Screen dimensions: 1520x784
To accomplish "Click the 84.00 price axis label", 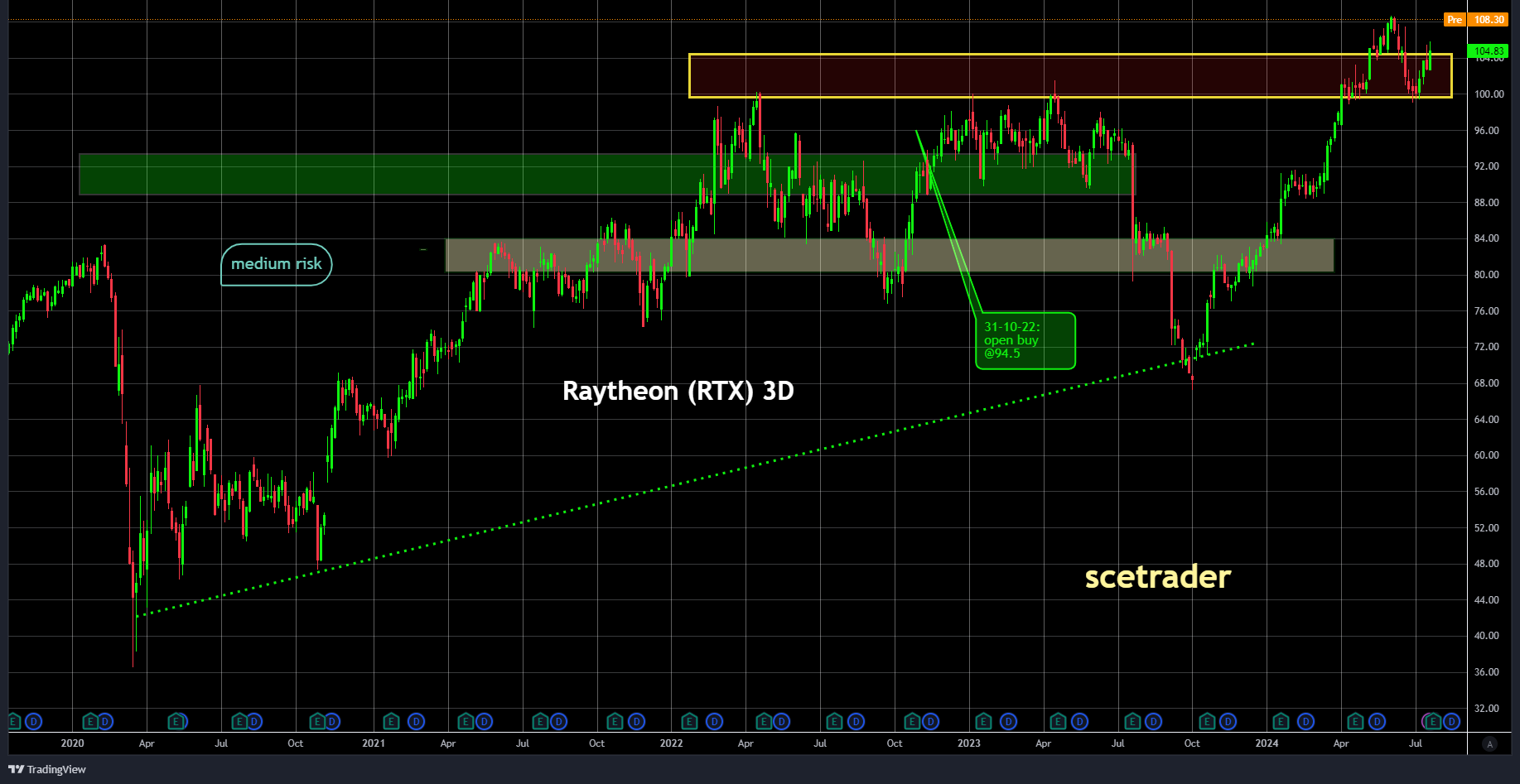I will (x=1487, y=238).
